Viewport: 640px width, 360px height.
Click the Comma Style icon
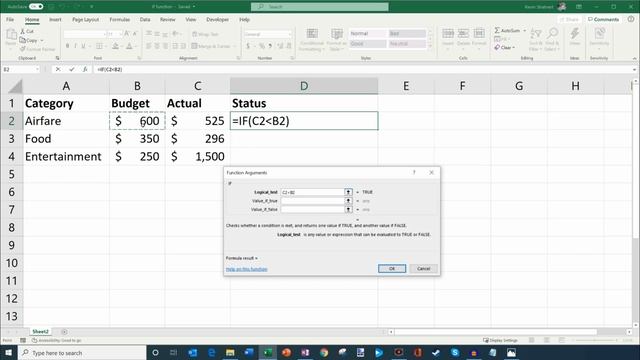[270, 46]
